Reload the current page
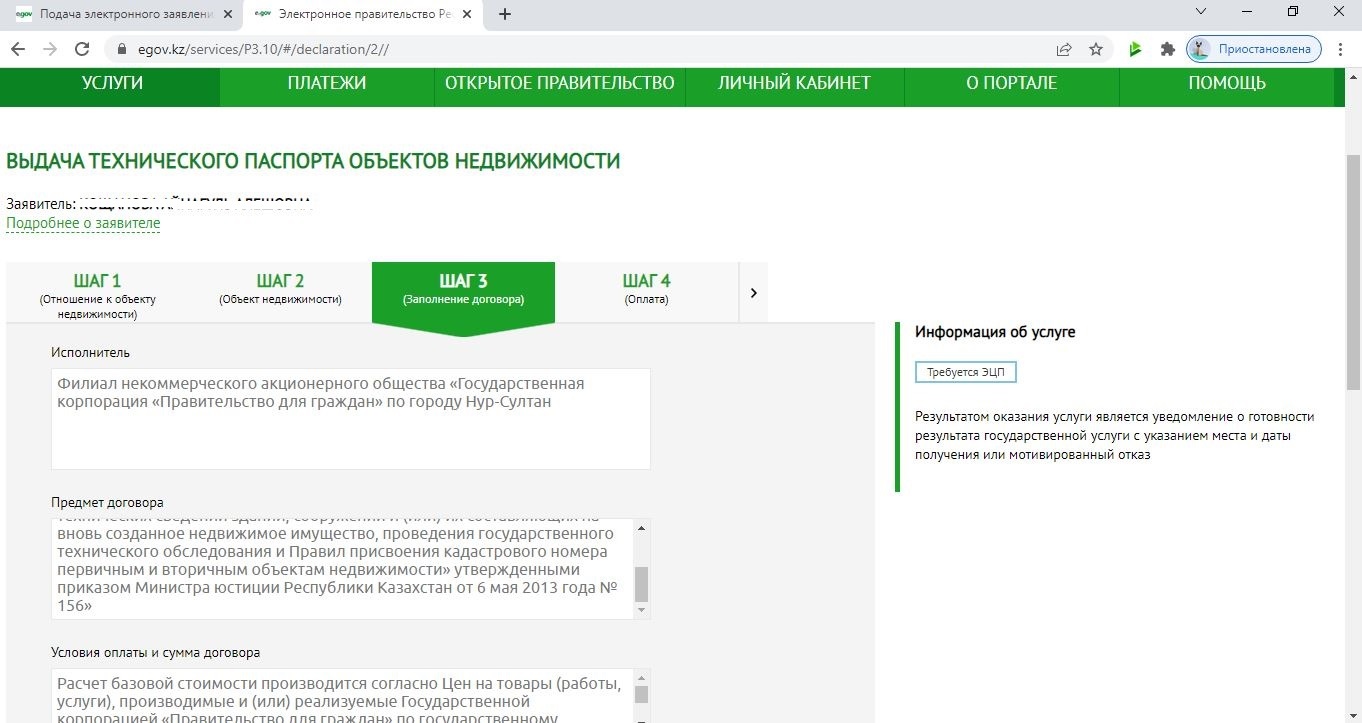 83,49
